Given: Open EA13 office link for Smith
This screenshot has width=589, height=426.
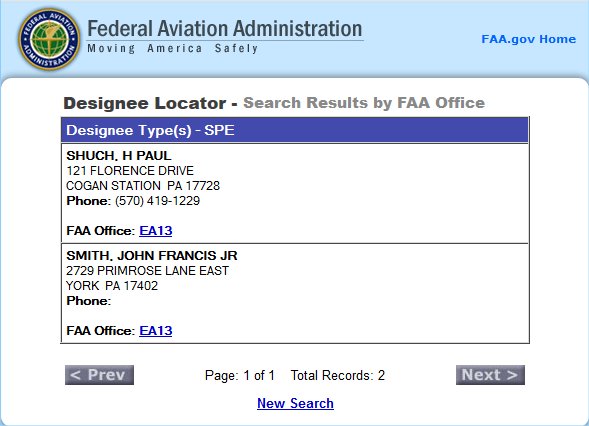Looking at the screenshot, I should coord(156,331).
